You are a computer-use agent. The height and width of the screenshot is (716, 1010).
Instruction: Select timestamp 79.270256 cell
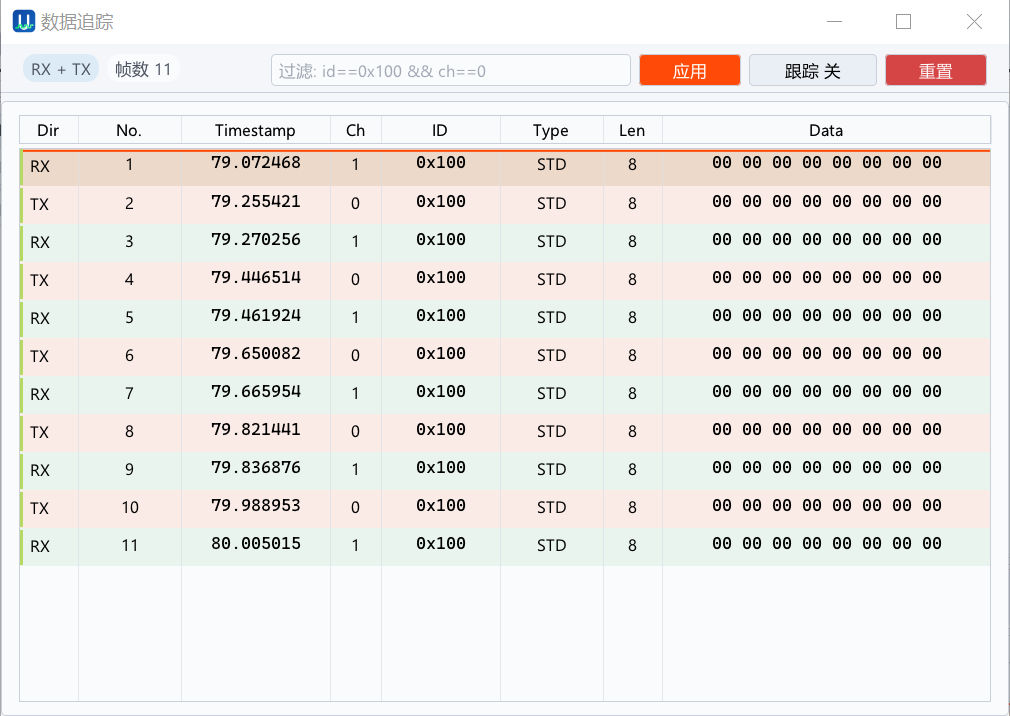(x=256, y=240)
